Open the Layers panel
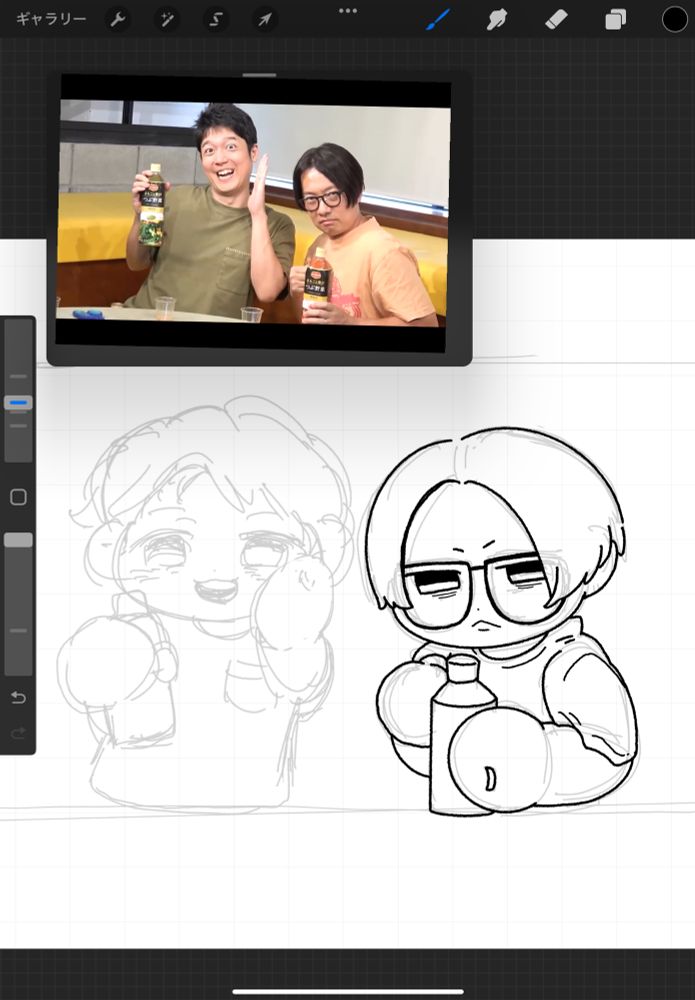The width and height of the screenshot is (695, 1000). tap(615, 20)
